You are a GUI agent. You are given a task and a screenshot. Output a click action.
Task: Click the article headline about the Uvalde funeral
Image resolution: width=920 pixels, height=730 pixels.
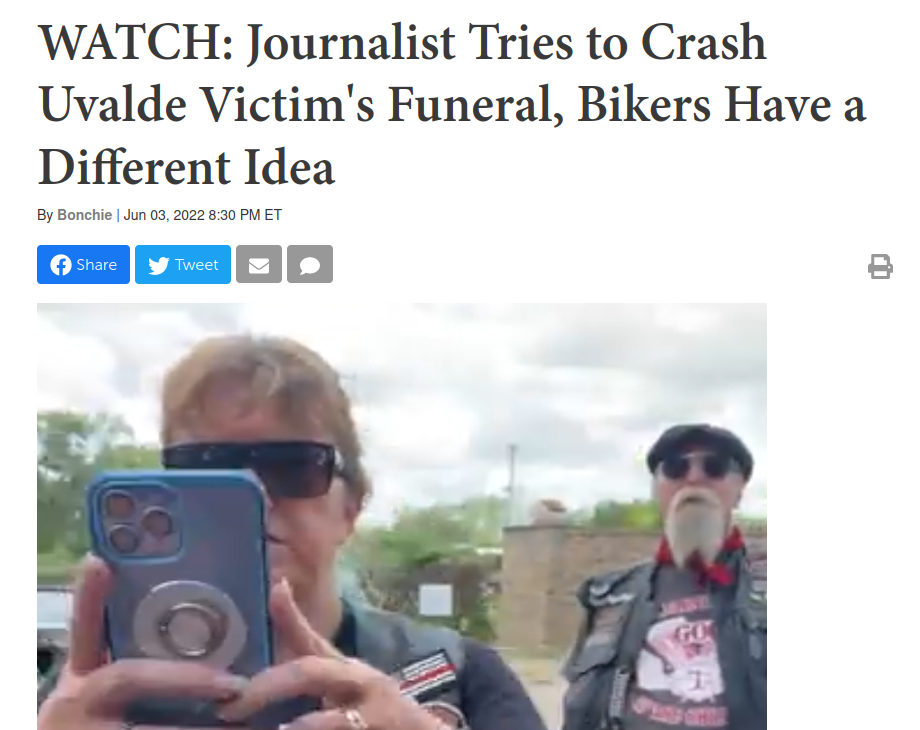452,104
